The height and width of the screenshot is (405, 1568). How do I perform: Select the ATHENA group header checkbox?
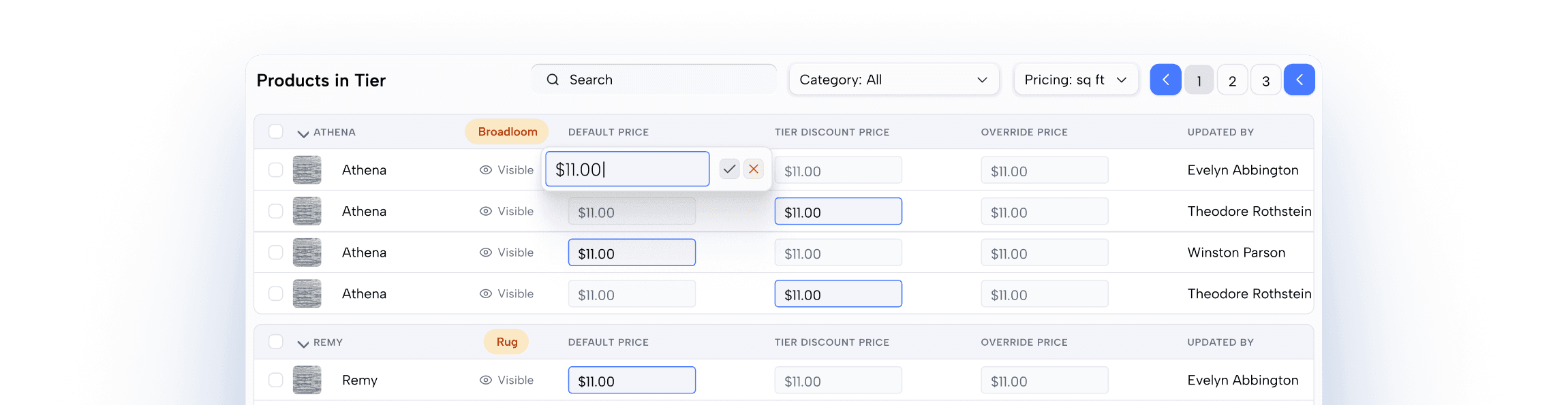pyautogui.click(x=276, y=131)
